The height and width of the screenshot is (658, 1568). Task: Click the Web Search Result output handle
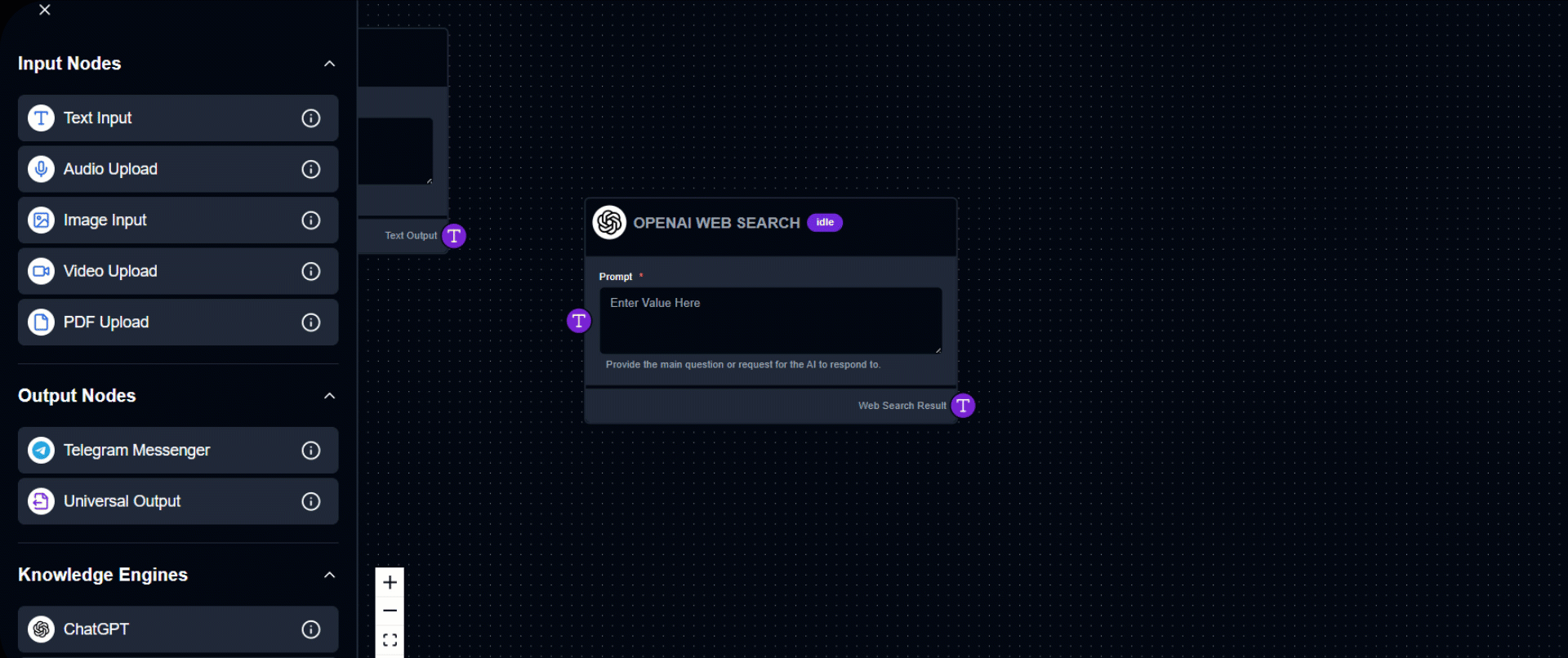click(x=963, y=406)
